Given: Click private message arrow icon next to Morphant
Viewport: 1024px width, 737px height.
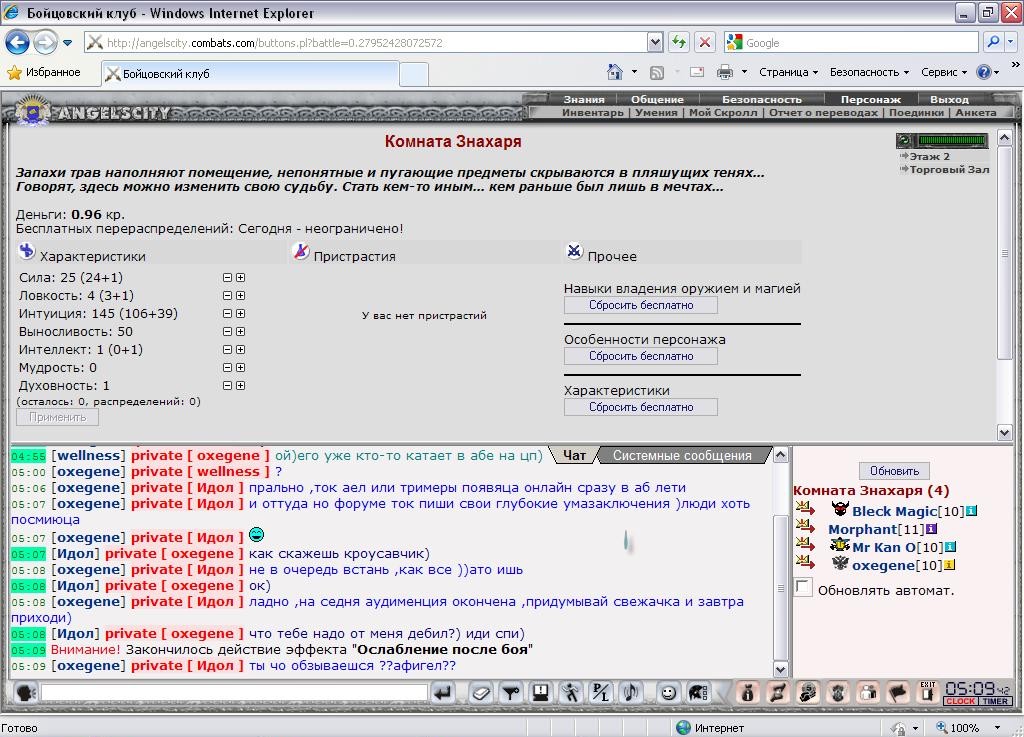Looking at the screenshot, I should tap(805, 527).
